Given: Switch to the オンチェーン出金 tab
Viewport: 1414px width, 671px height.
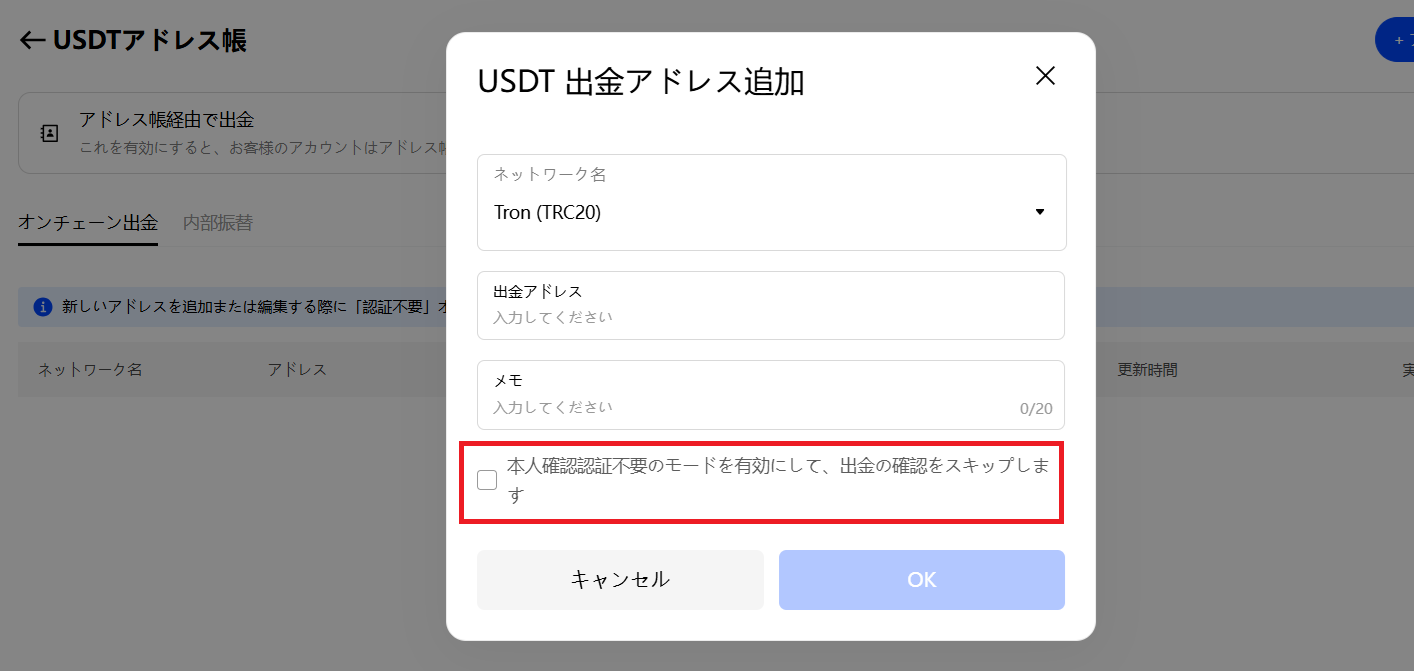Looking at the screenshot, I should (88, 223).
